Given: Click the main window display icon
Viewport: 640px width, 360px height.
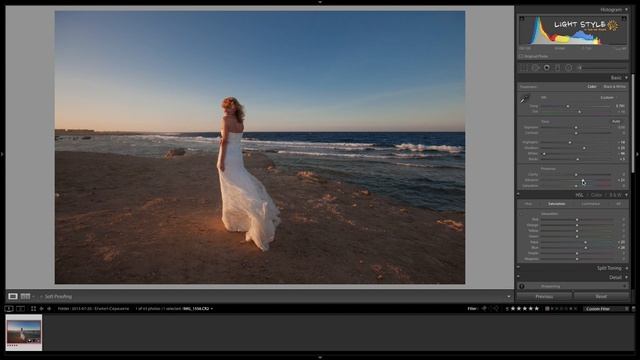Looking at the screenshot, I should coord(9,309).
